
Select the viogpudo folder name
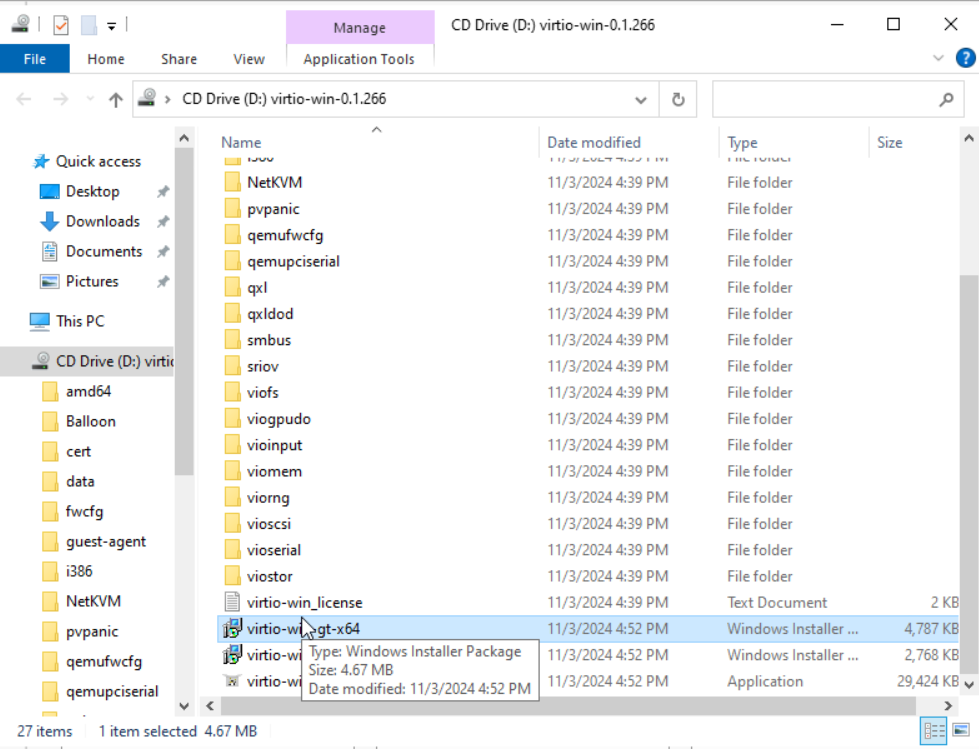click(278, 418)
